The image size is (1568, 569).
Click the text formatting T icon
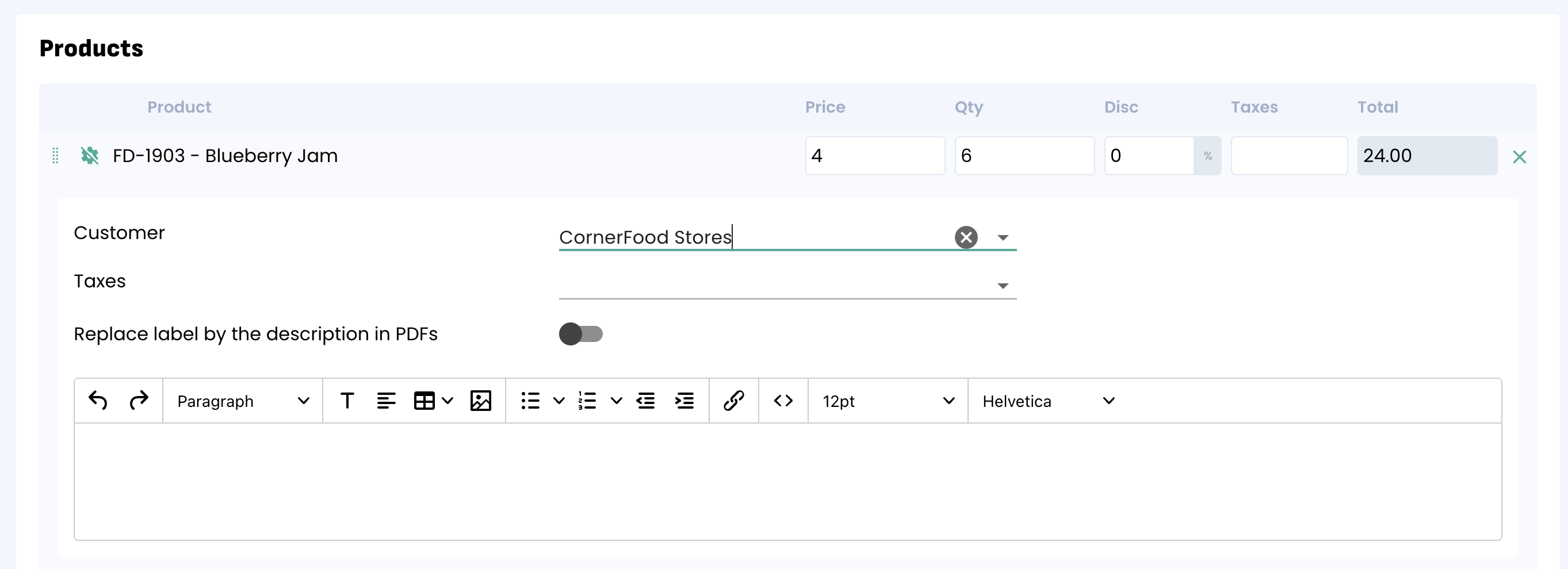point(347,401)
